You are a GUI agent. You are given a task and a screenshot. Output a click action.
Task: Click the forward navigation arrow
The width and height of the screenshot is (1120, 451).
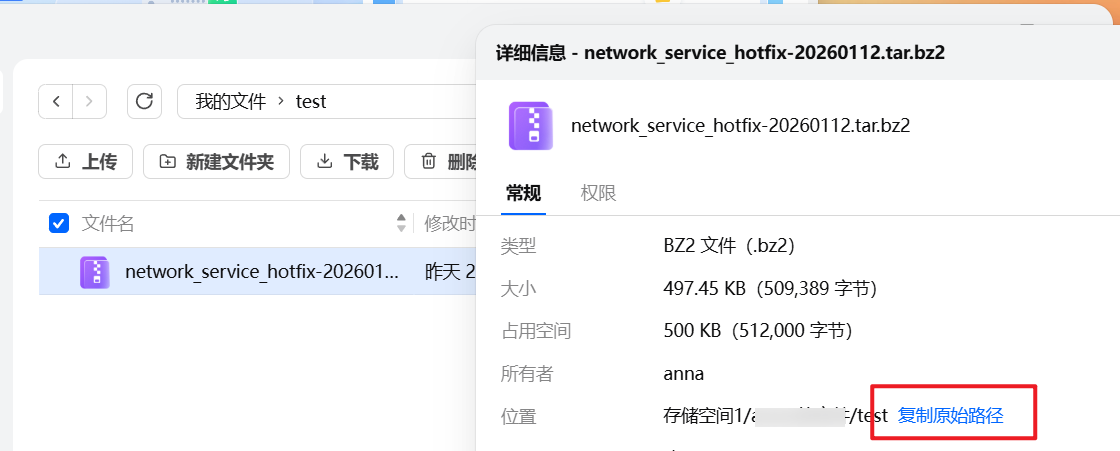tap(90, 101)
